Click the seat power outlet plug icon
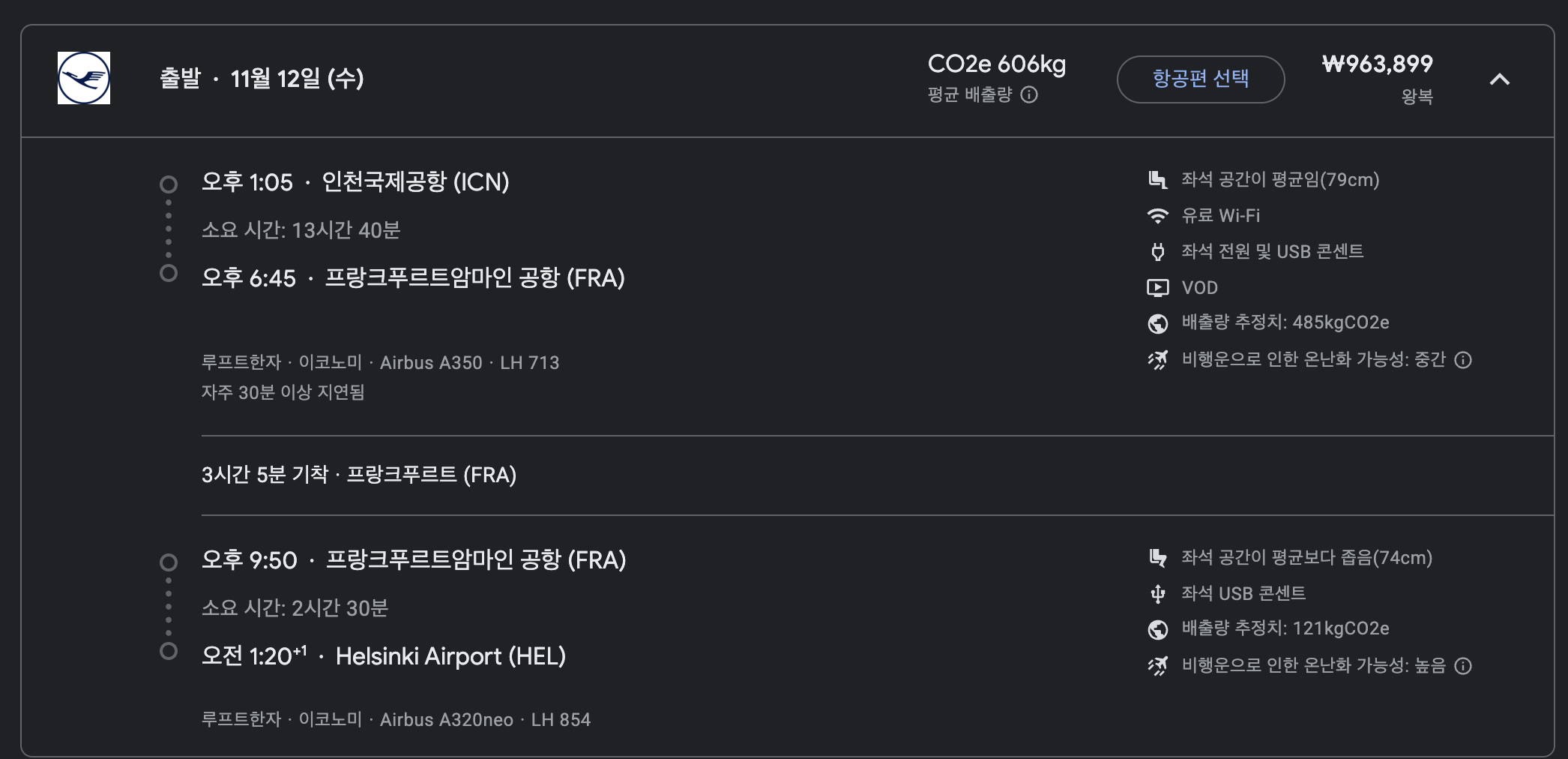Screen dimensions: 1568x759 coord(1157,252)
